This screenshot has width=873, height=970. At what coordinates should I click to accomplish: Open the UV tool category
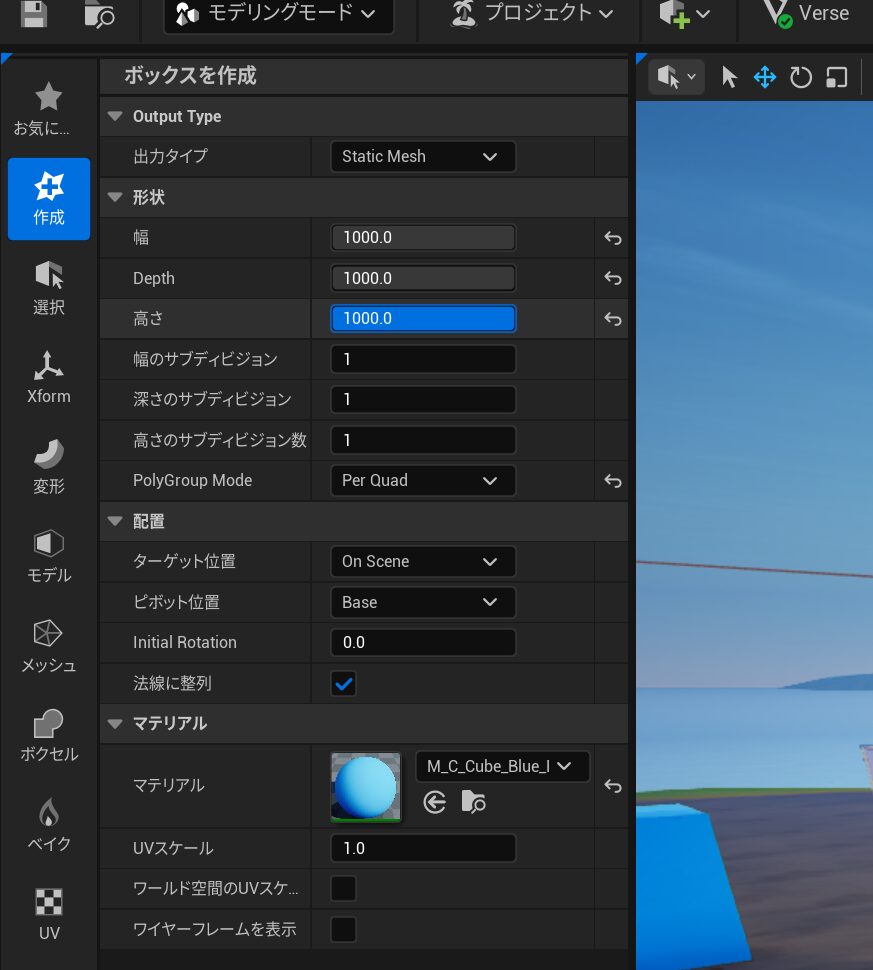[x=48, y=913]
